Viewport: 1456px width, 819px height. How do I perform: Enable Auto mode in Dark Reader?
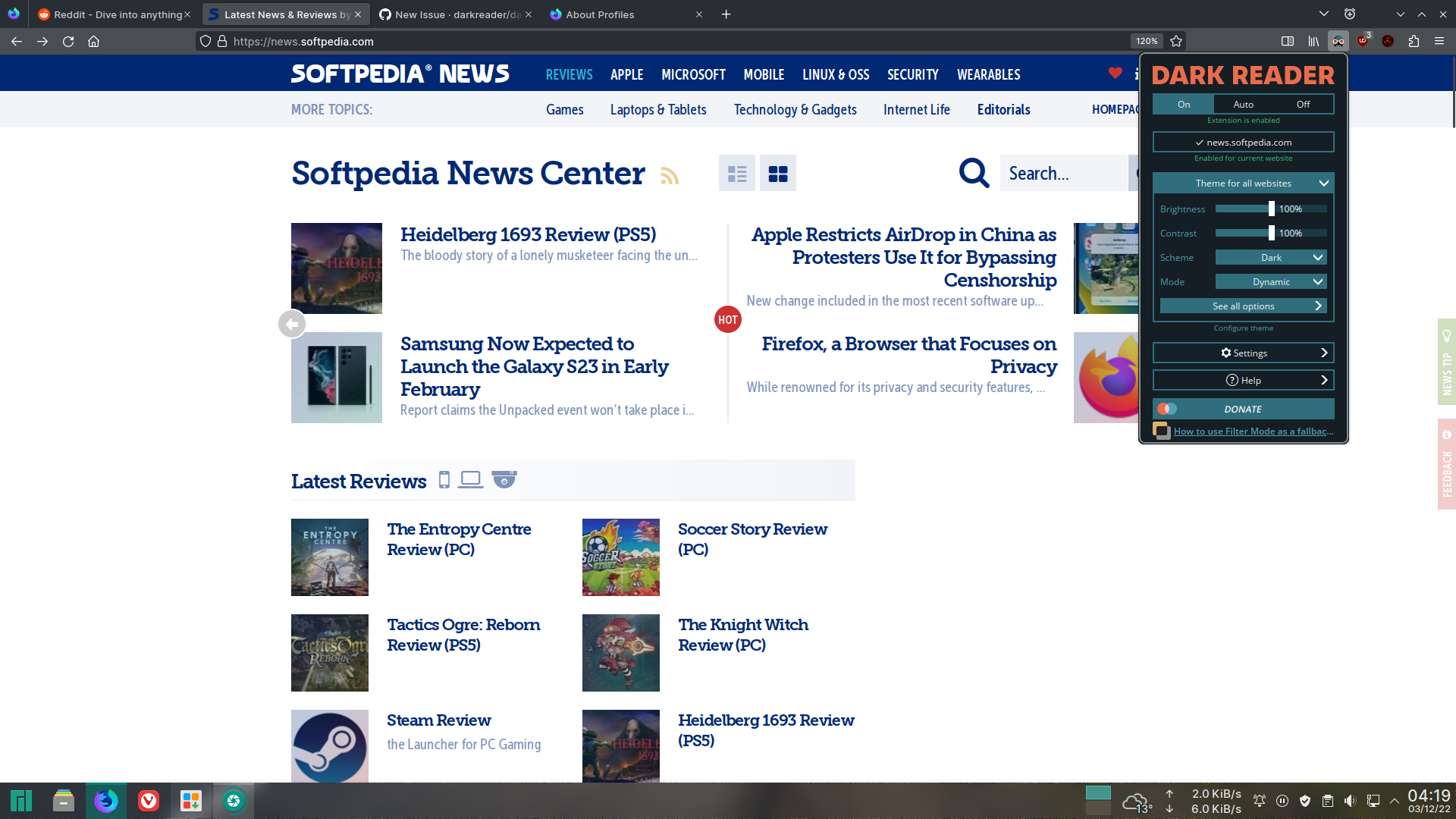1243,104
